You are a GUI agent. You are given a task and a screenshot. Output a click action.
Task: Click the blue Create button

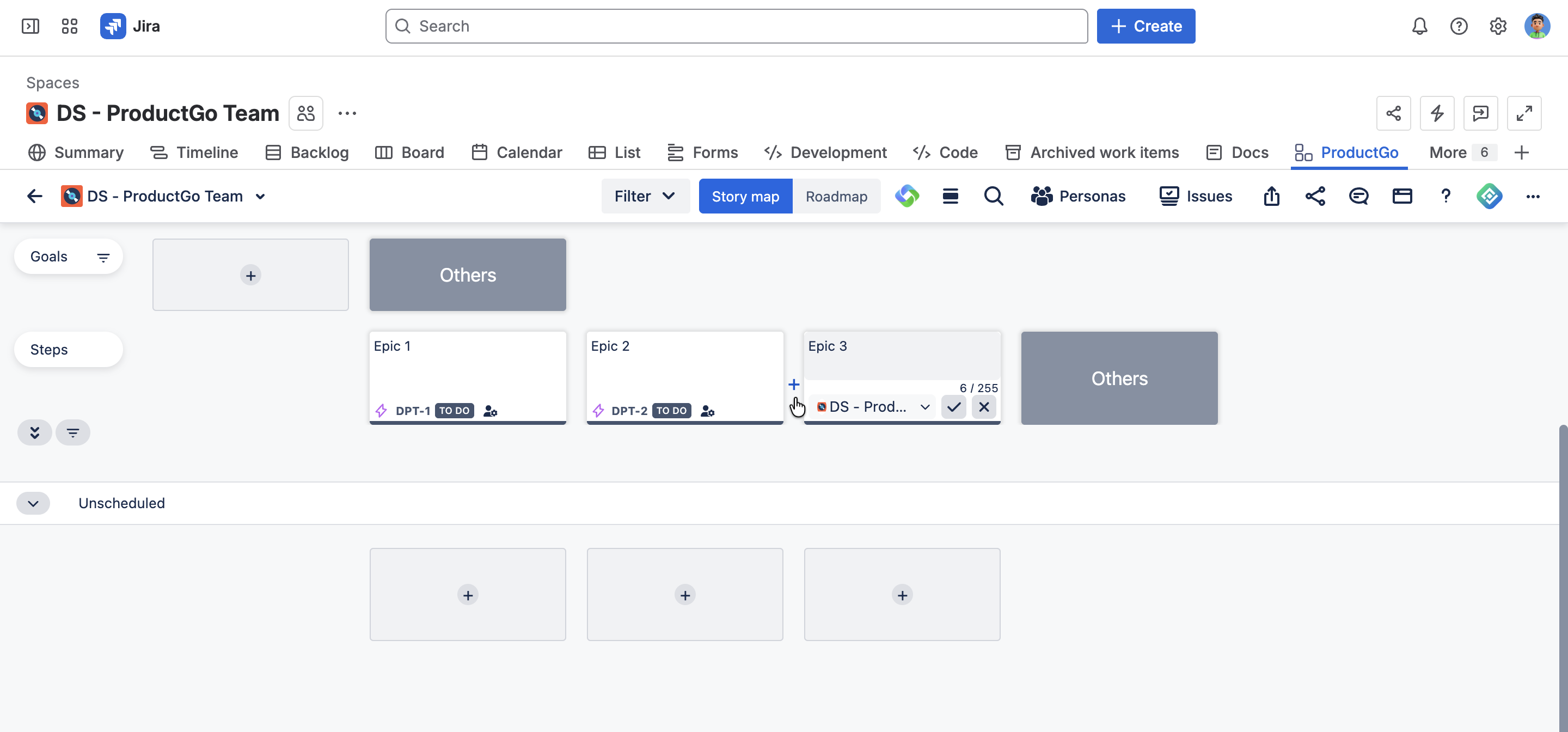click(x=1146, y=26)
